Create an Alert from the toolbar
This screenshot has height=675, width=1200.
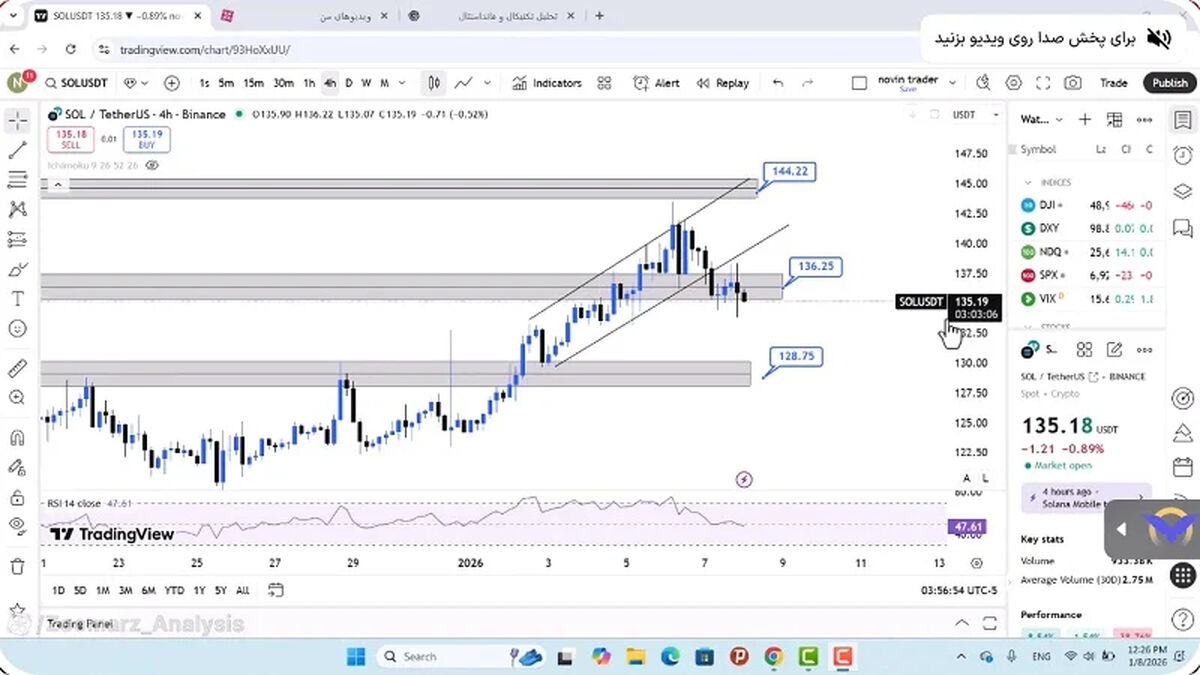click(656, 83)
